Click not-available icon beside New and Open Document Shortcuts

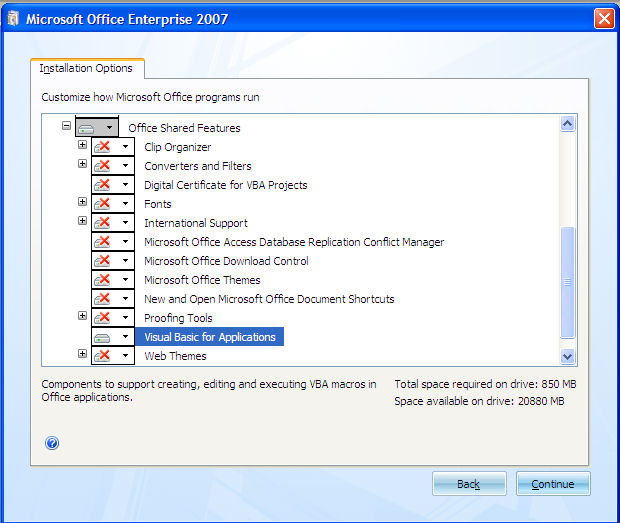[102, 298]
